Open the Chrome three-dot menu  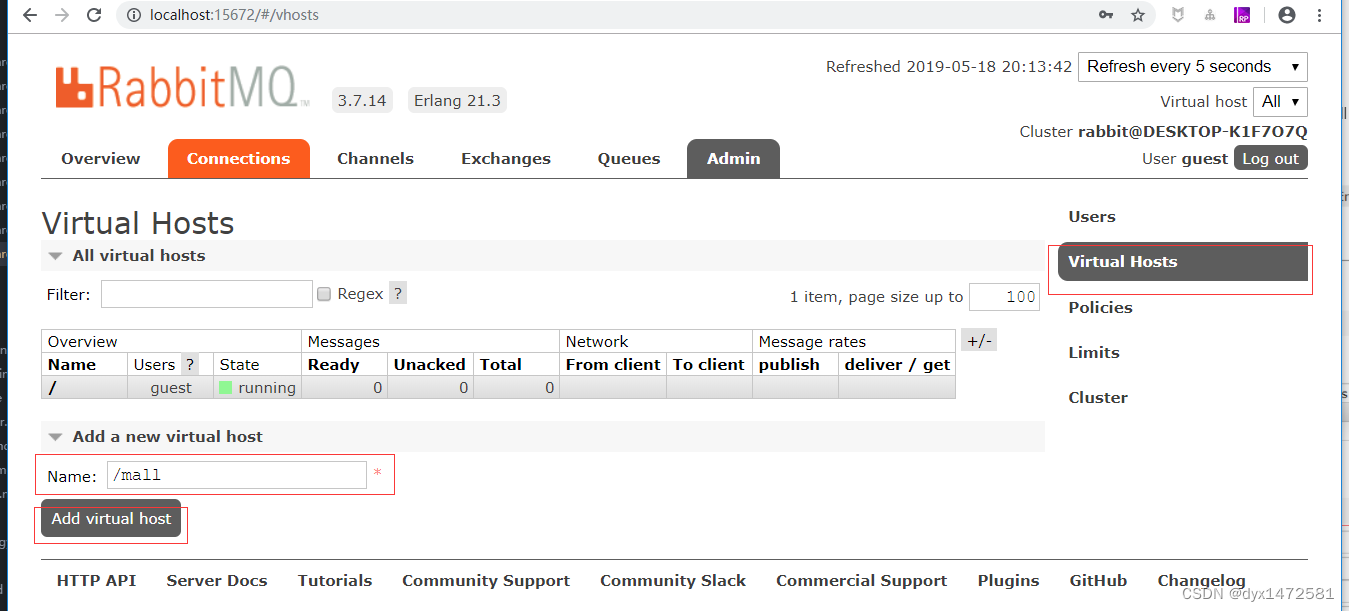point(1319,15)
